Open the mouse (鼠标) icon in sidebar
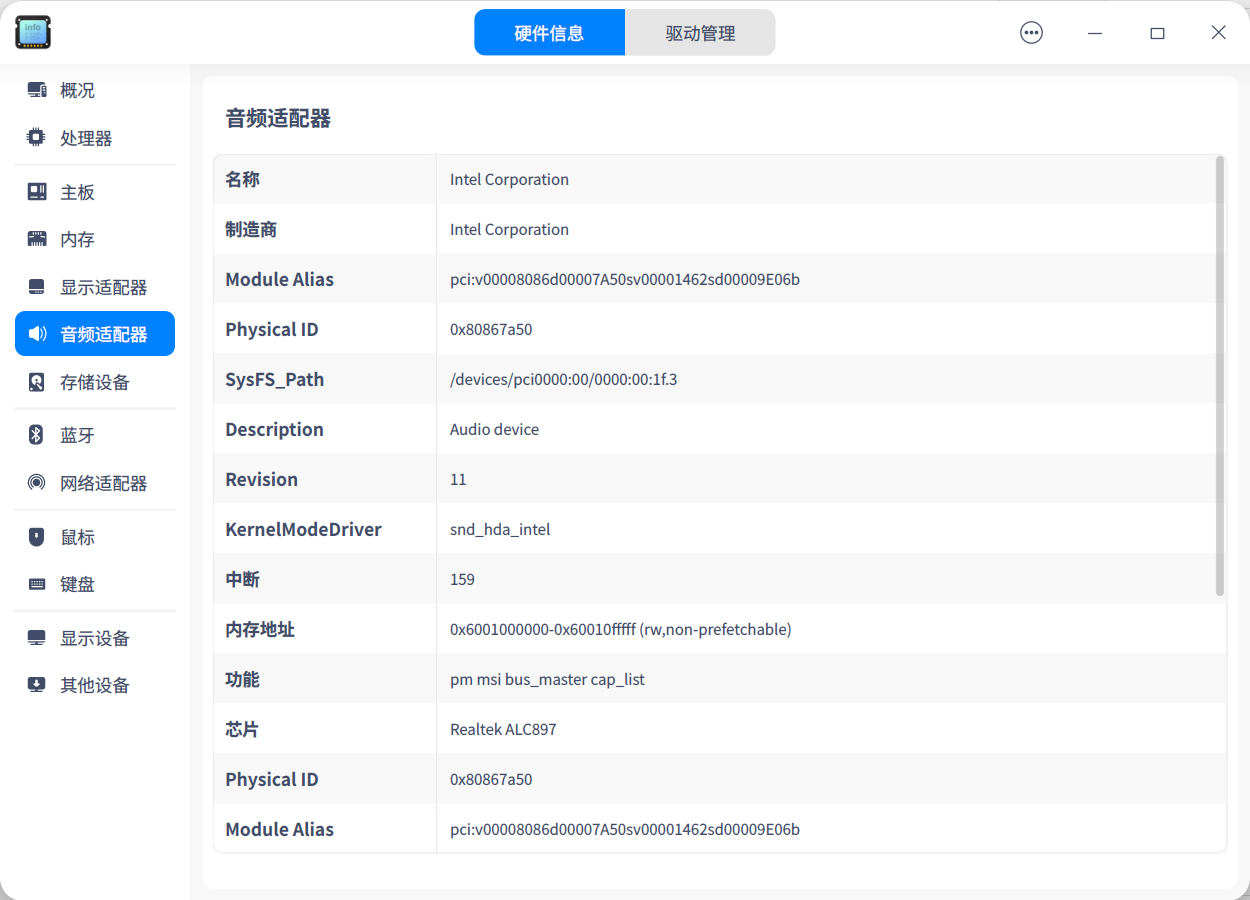Image resolution: width=1250 pixels, height=900 pixels. click(x=37, y=537)
